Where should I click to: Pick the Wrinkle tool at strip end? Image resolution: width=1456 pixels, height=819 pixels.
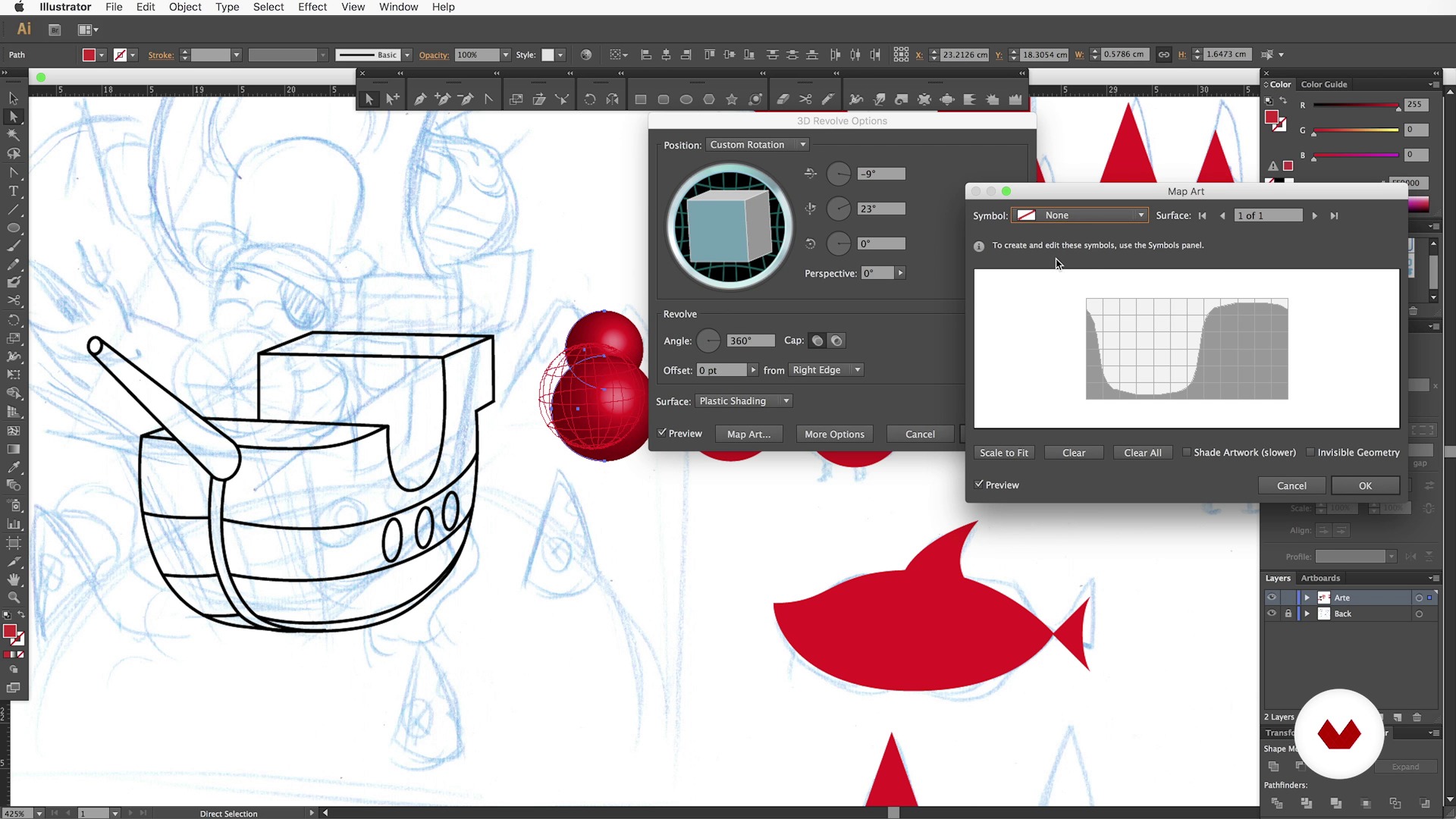pos(1015,99)
